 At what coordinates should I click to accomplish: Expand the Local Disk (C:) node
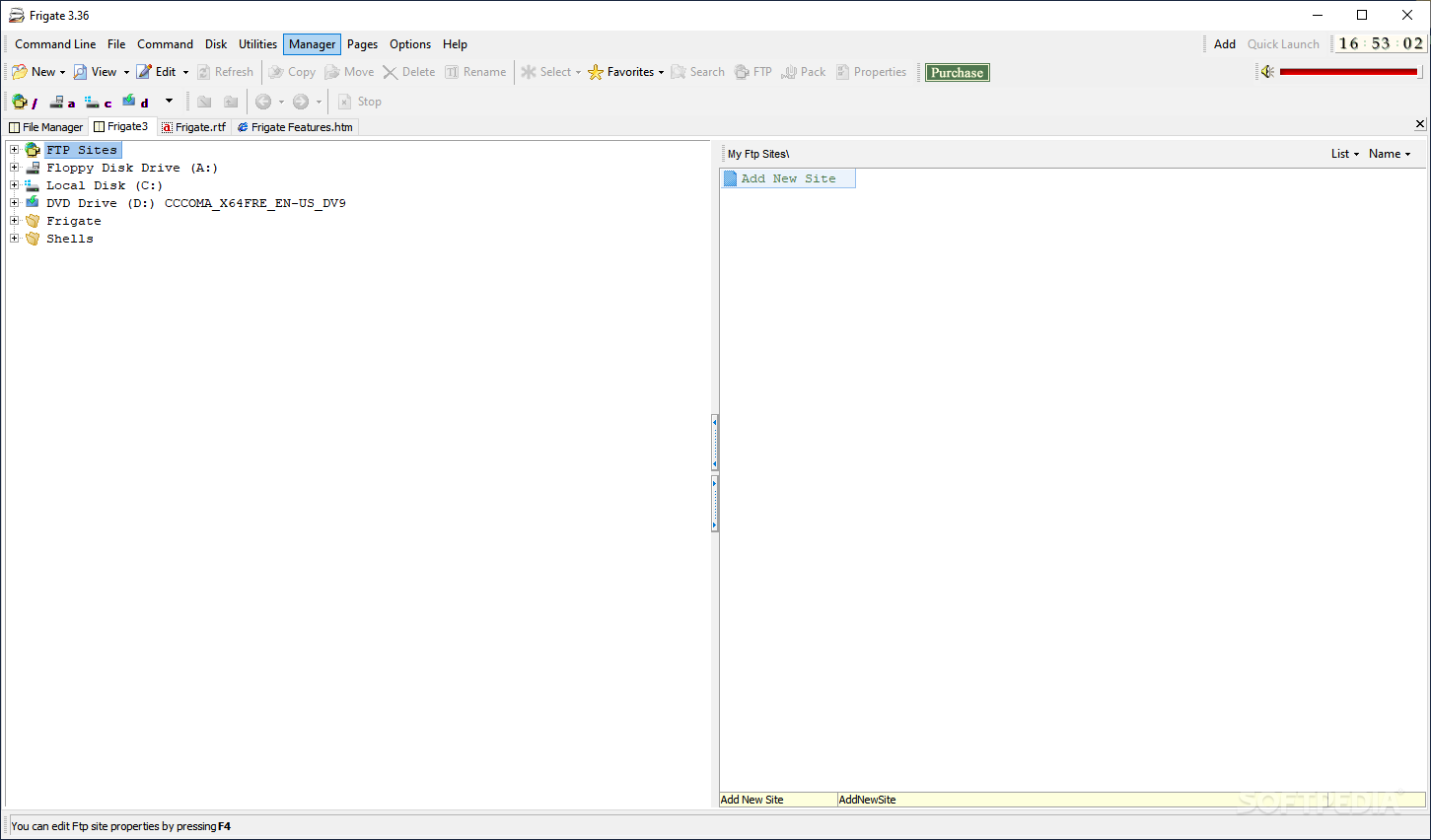(x=15, y=185)
